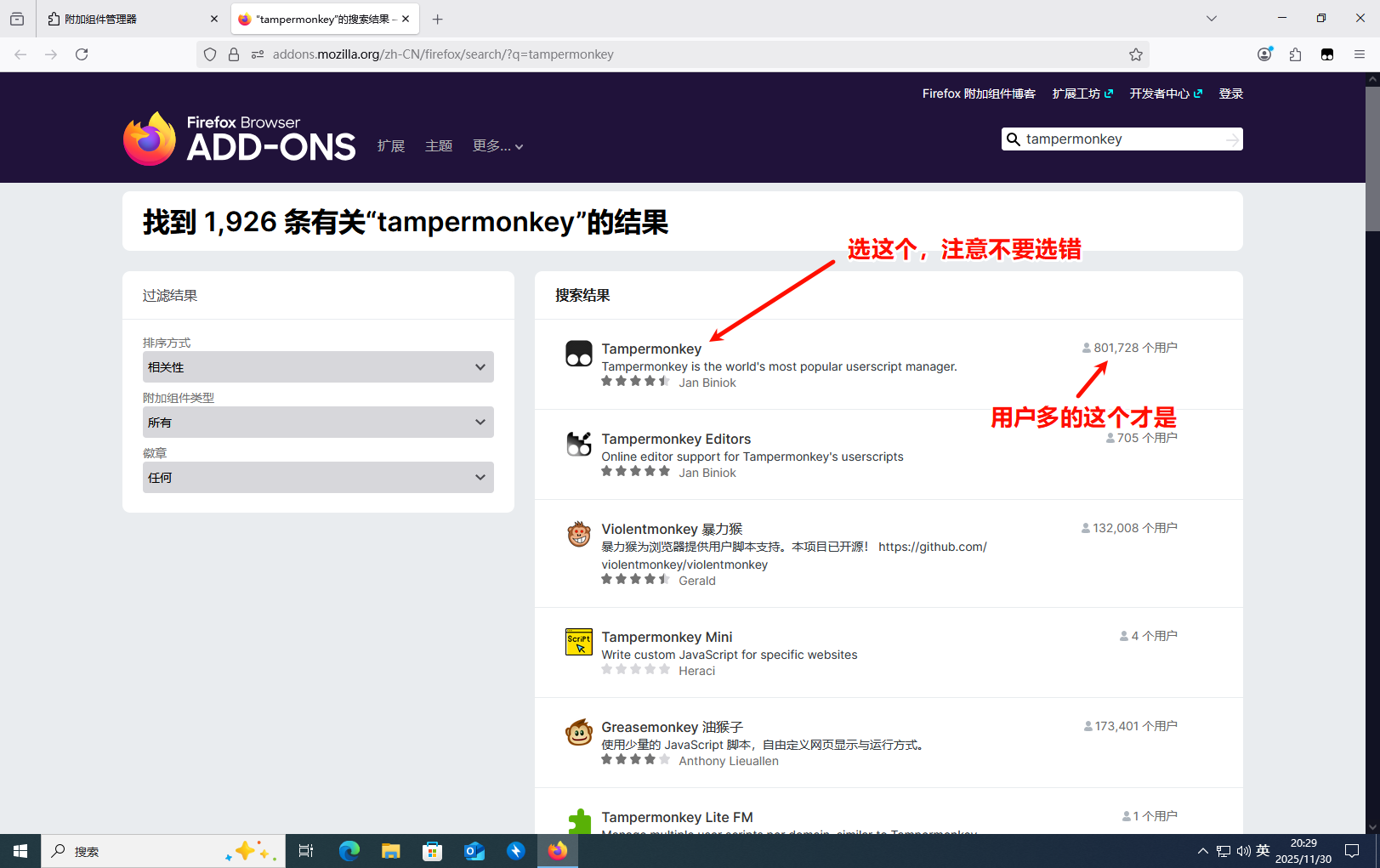Open the Firefox account icon
This screenshot has height=868, width=1380.
[x=1264, y=54]
